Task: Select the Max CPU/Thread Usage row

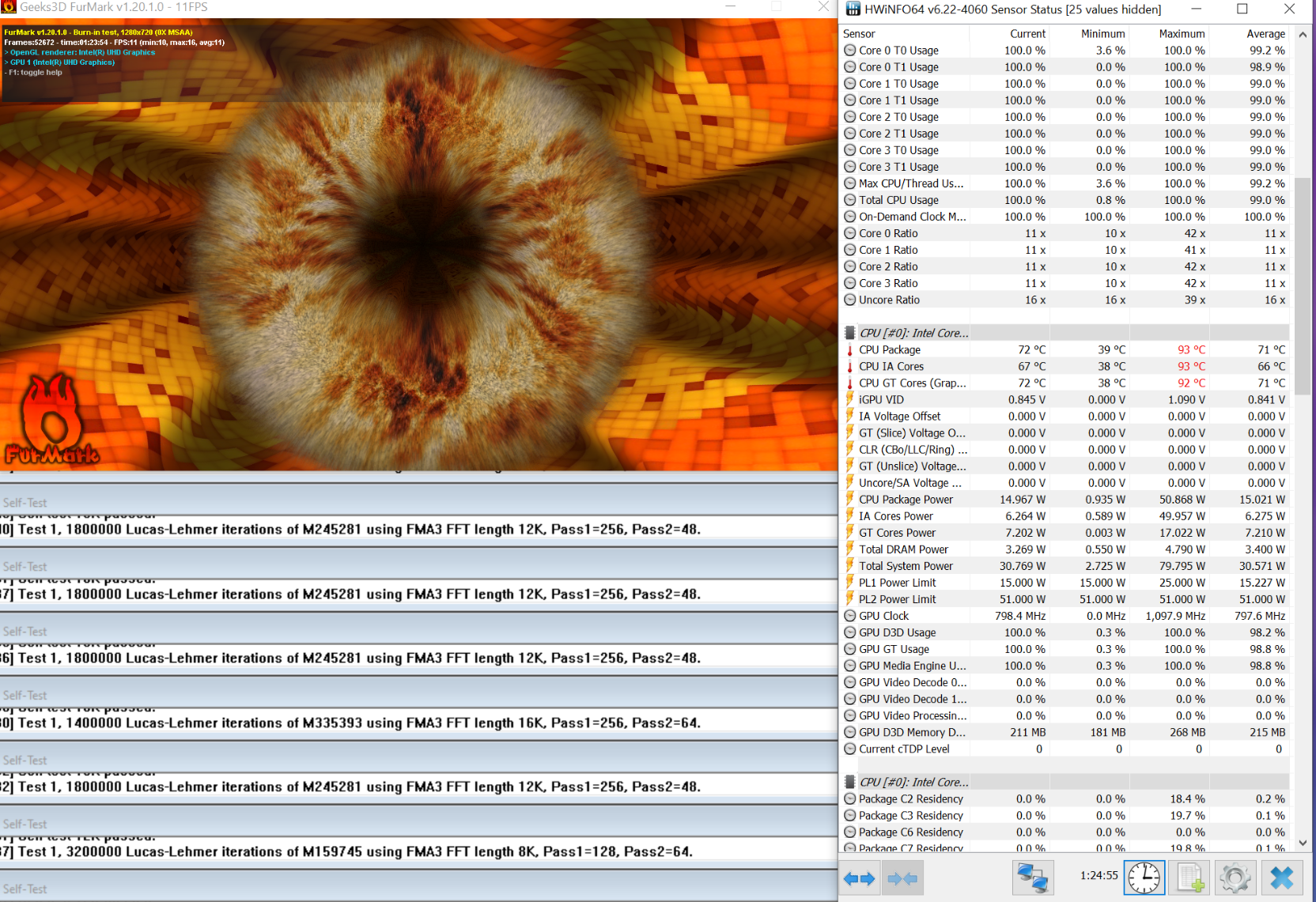Action: tap(1065, 183)
